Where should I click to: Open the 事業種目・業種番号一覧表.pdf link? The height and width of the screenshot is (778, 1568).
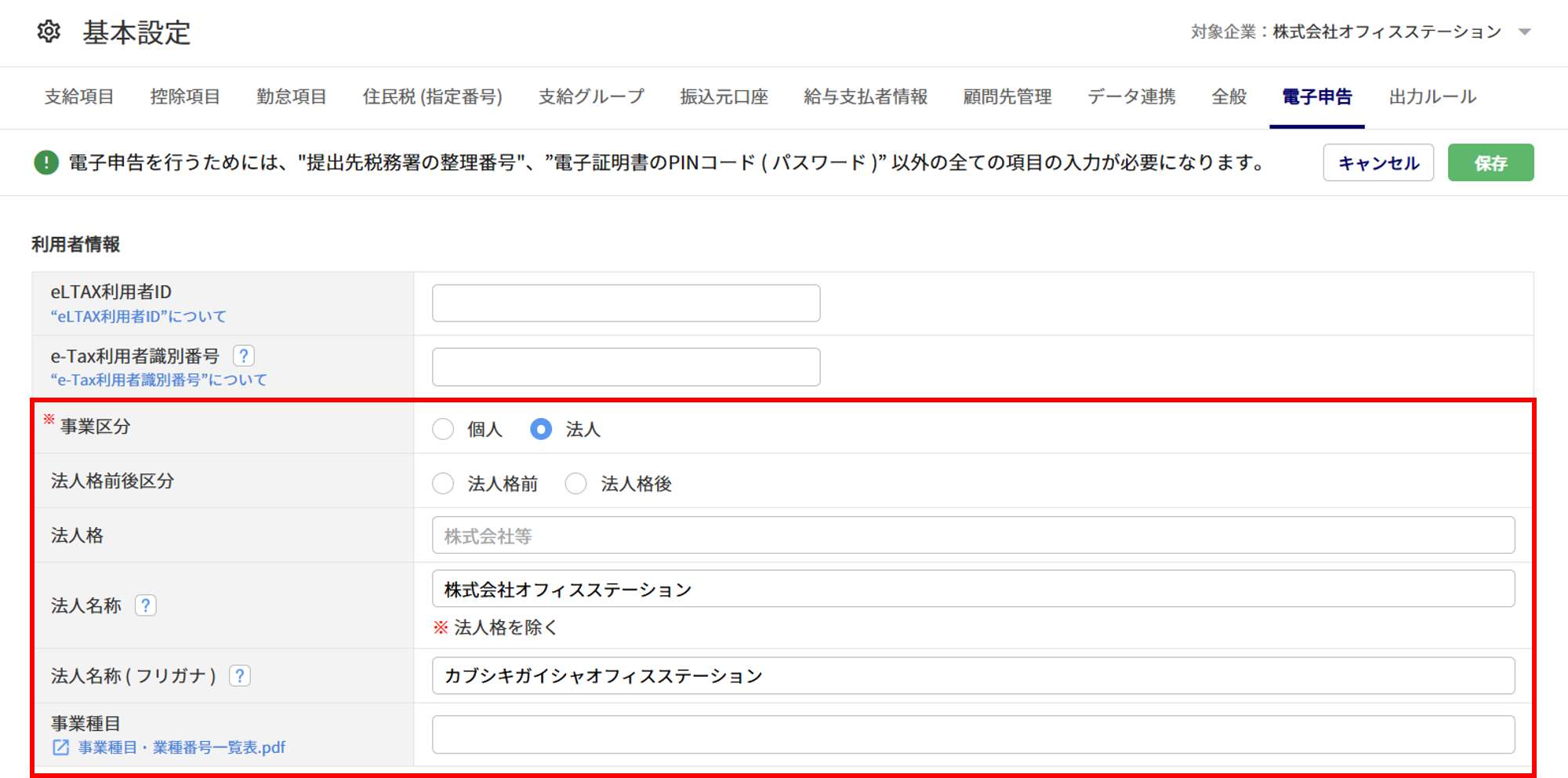(x=182, y=747)
